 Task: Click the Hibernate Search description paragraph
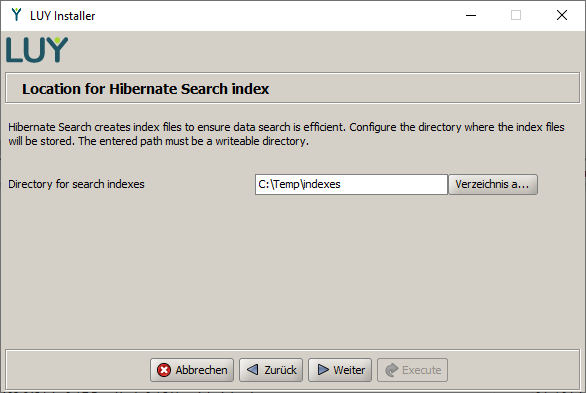coord(286,134)
